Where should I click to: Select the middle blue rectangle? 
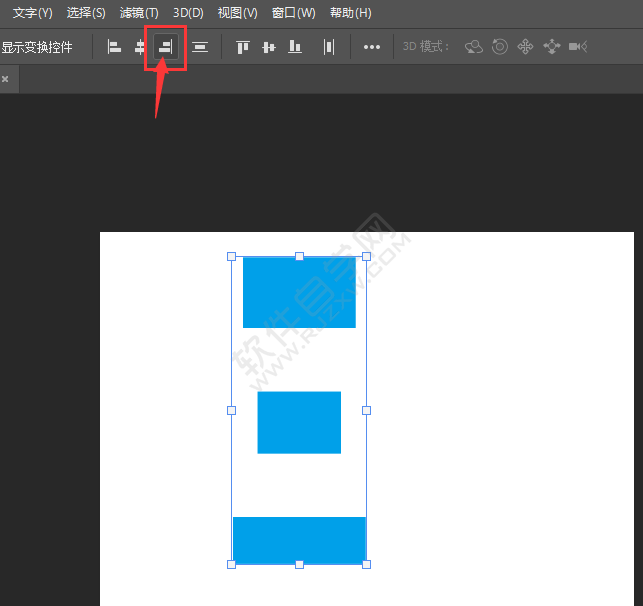point(299,422)
